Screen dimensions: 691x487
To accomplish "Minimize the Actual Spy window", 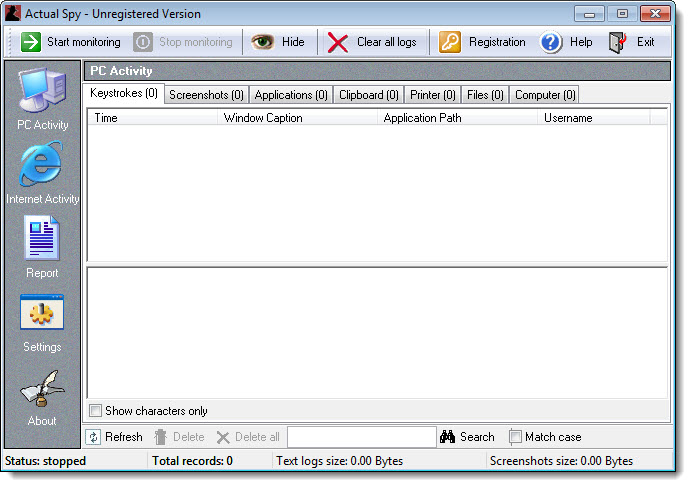I will (x=589, y=14).
